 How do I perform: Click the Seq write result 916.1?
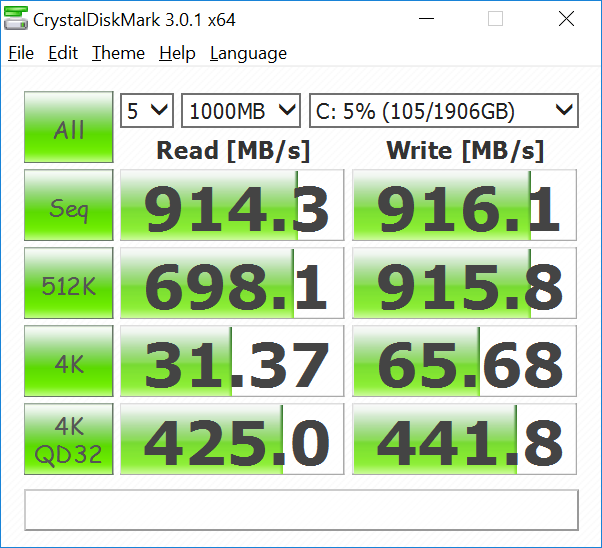[464, 205]
